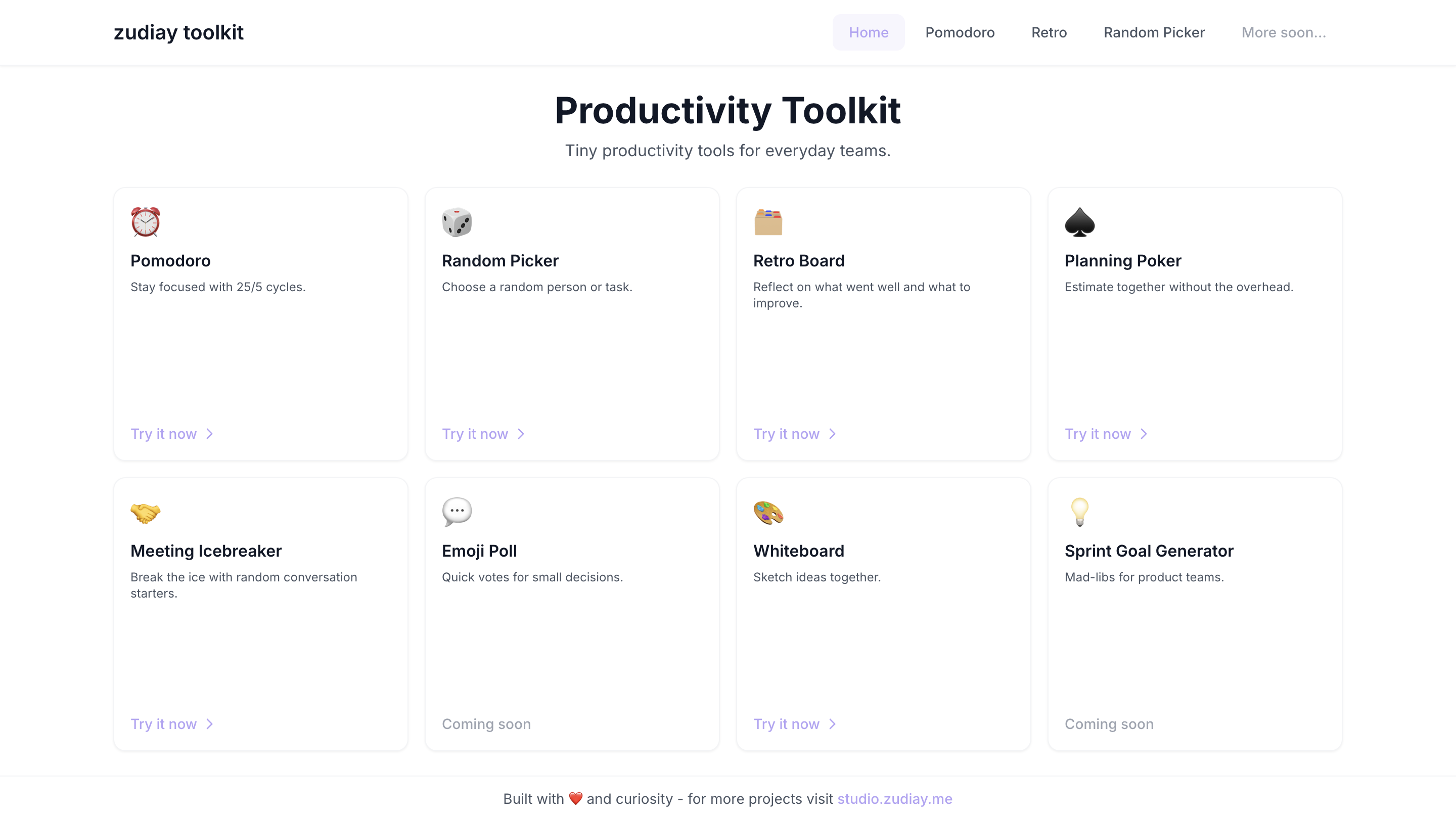This screenshot has width=1456, height=819.
Task: Click the spade icon on Planning Poker card
Action: pyautogui.click(x=1080, y=221)
